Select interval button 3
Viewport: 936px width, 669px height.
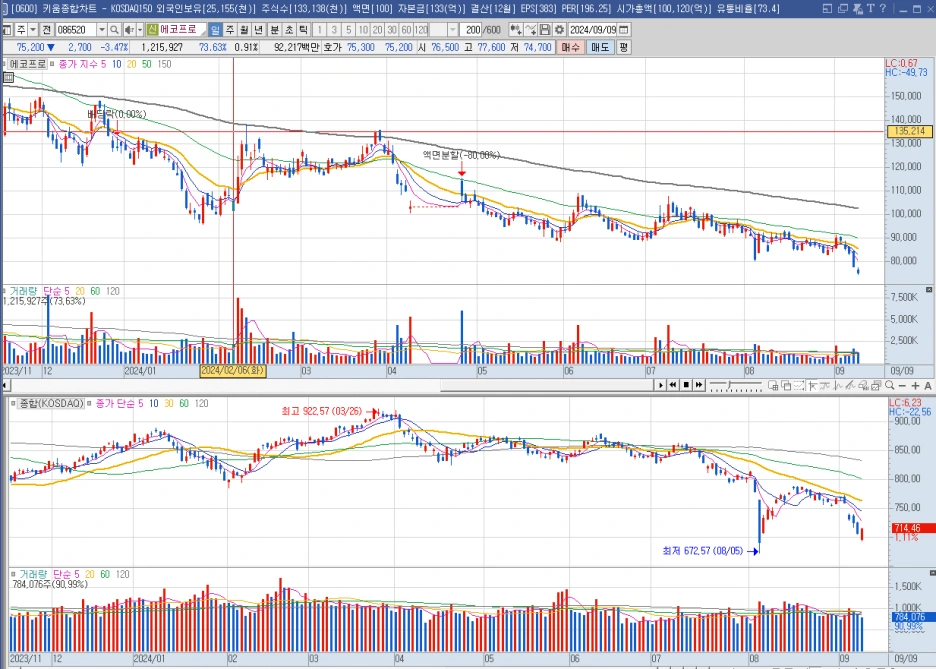(334, 29)
